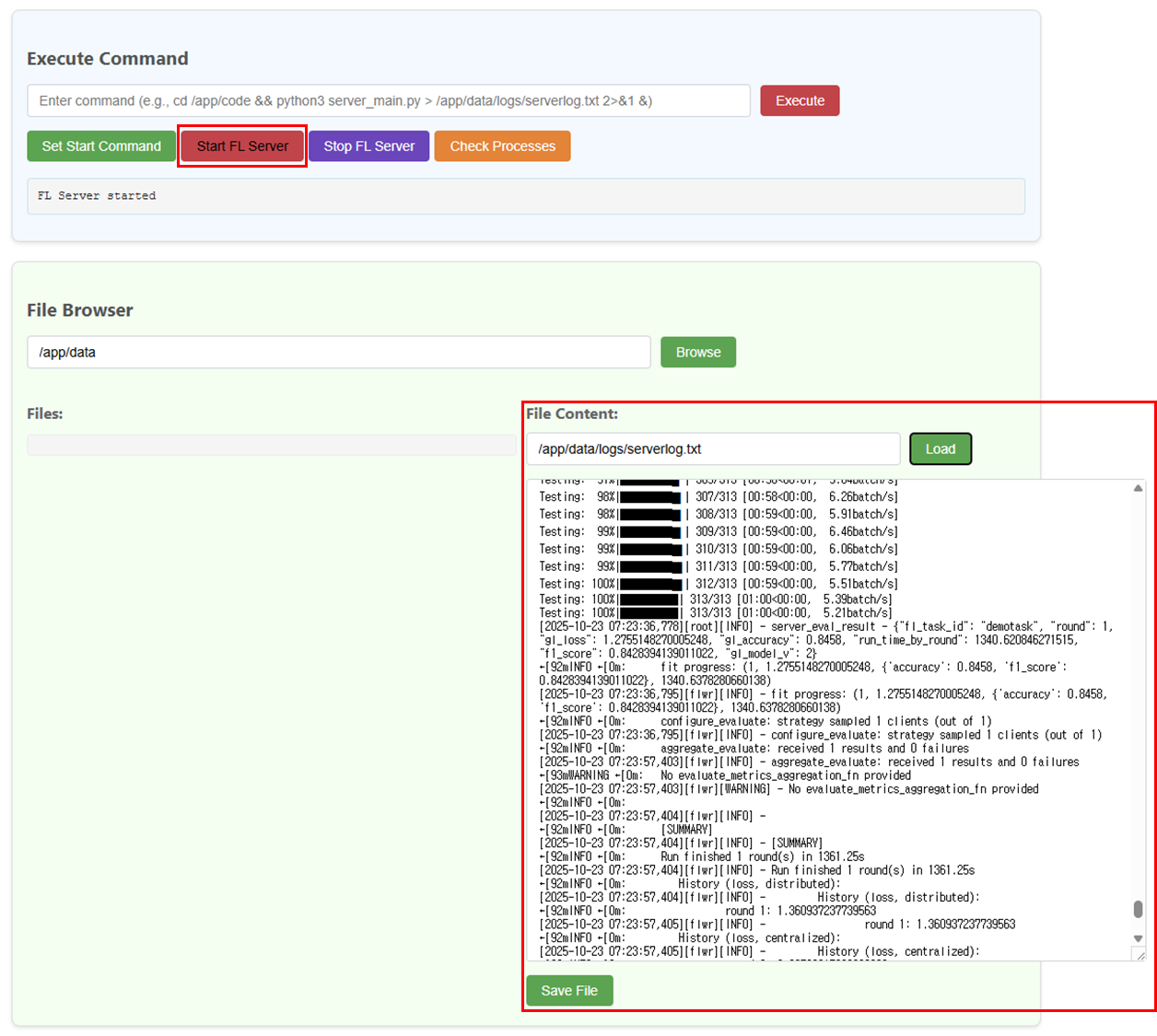
Task: Place cursor on the 'Run finished 1 round(s)' line
Action: point(761,856)
